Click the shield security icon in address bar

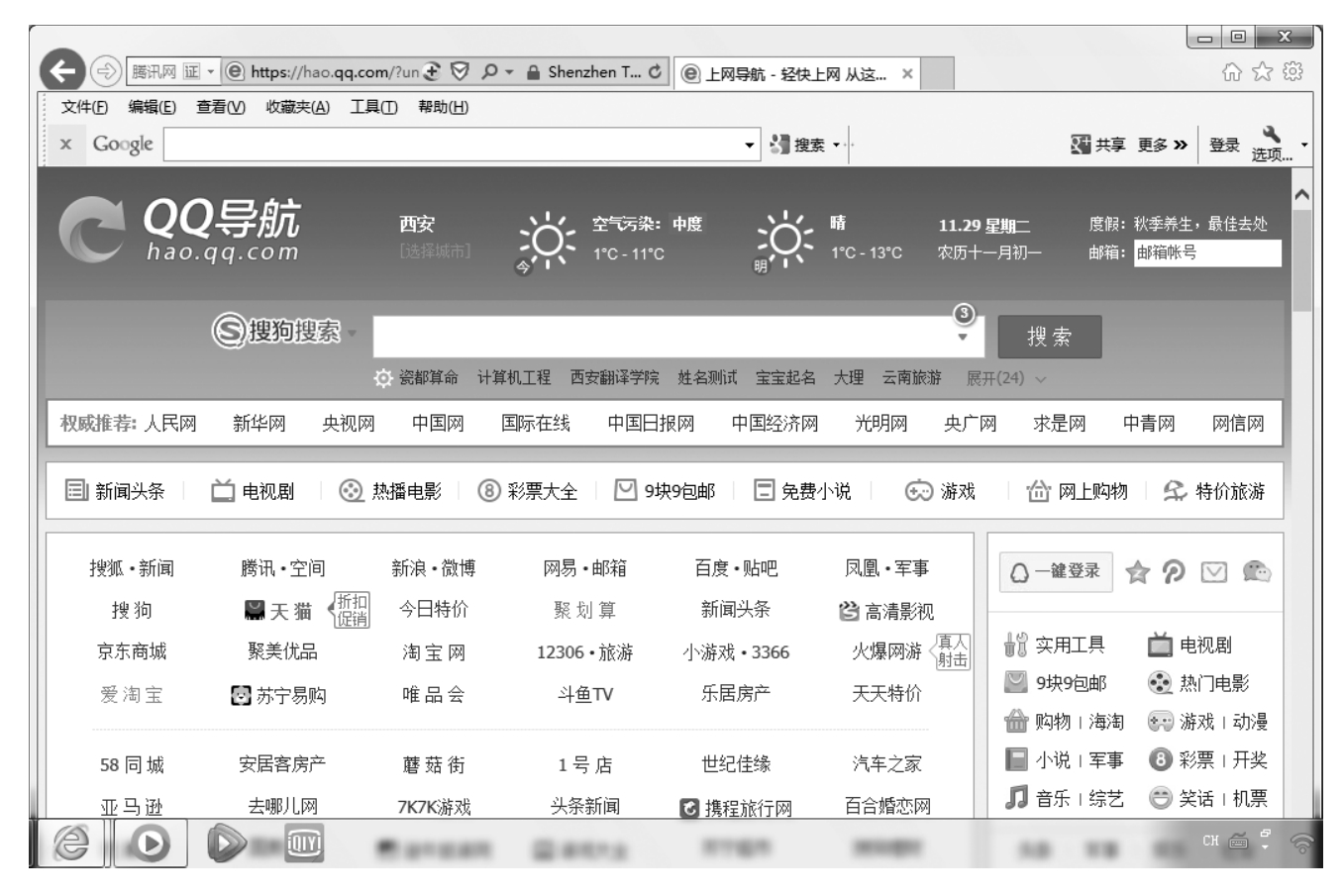pyautogui.click(x=459, y=71)
